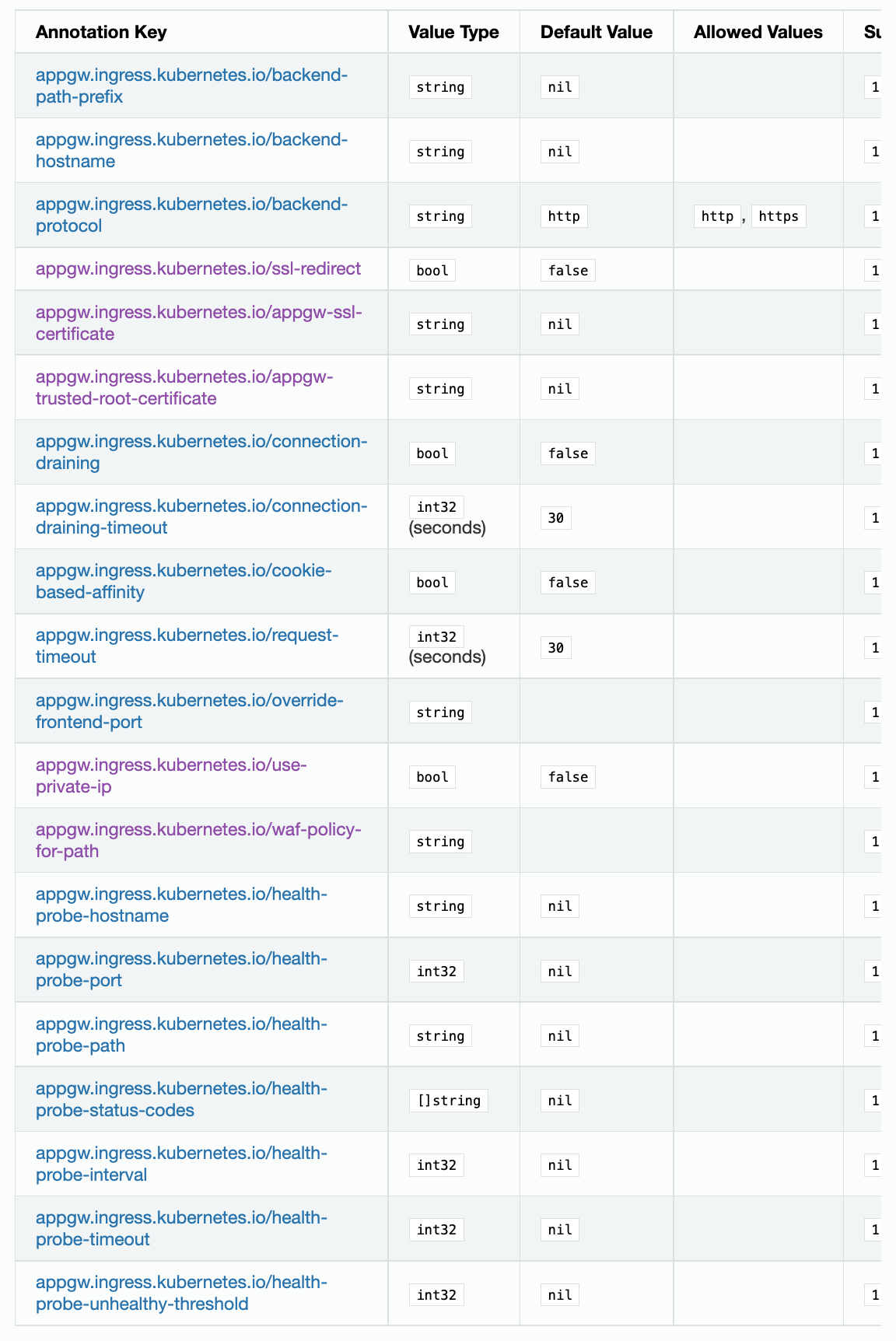Follow the use-private-ip annotation link
The image size is (896, 1341).
tap(171, 776)
